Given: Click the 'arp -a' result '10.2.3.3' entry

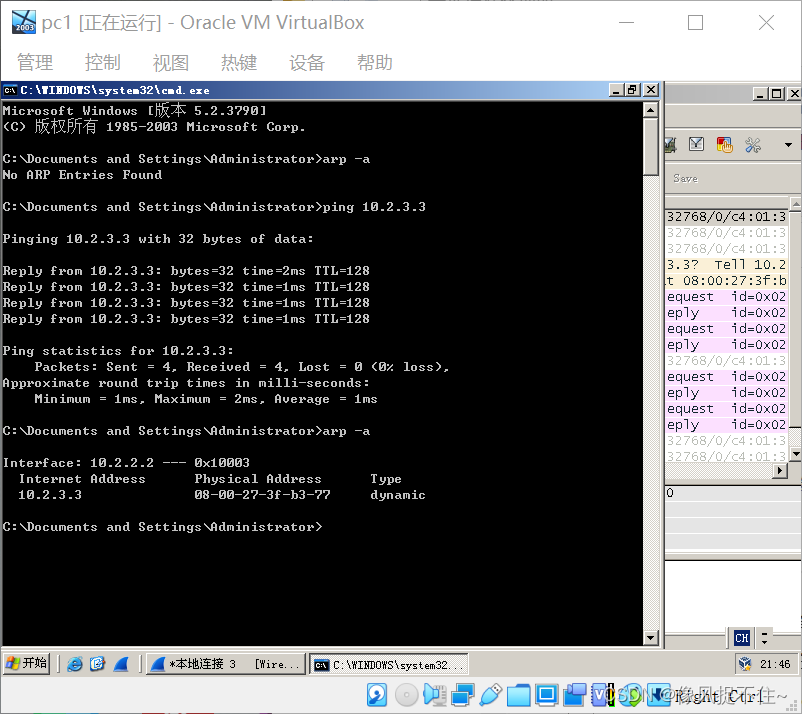Looking at the screenshot, I should click(x=50, y=495).
